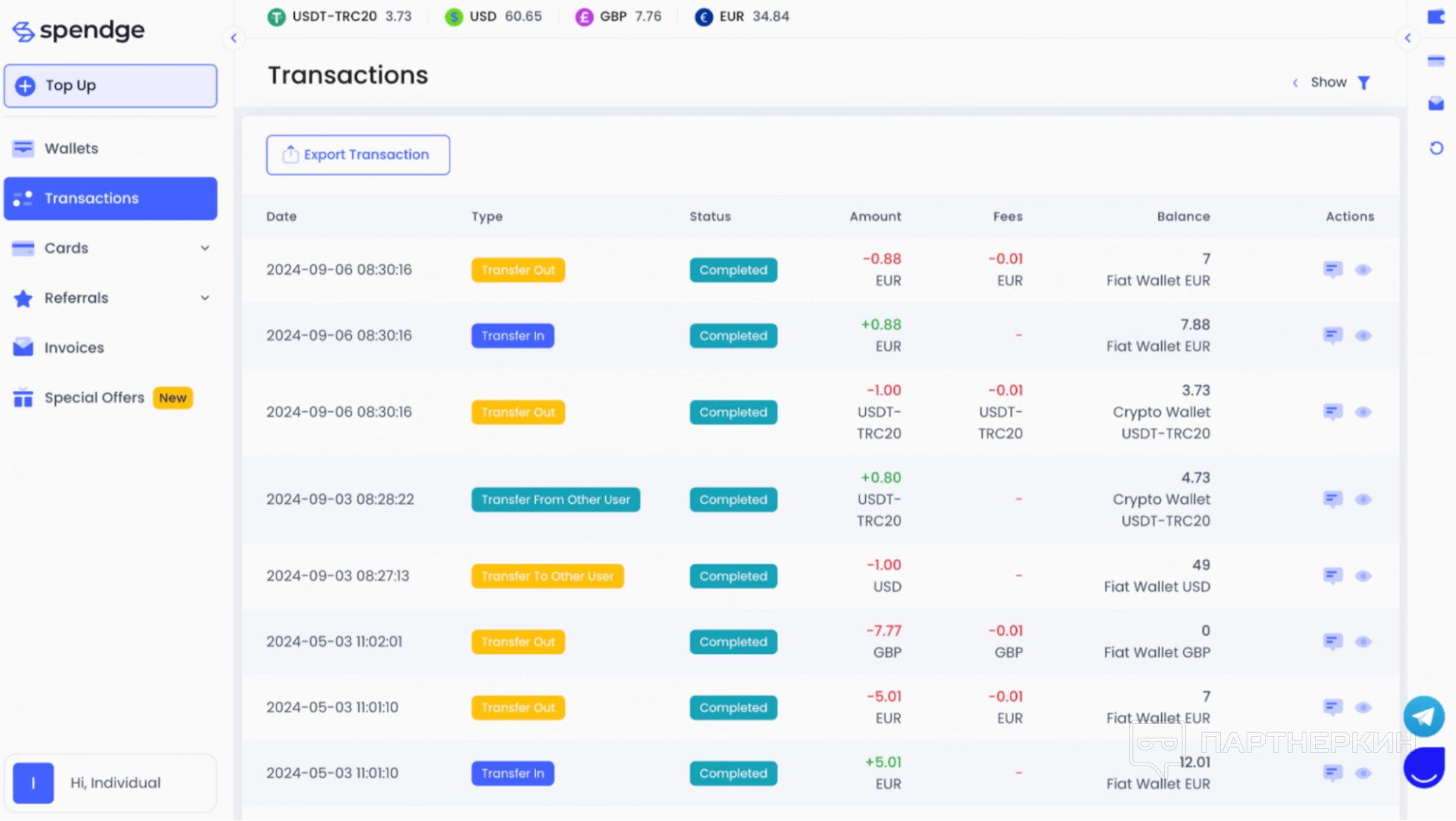Expand the Referrals submenu chevron

pyautogui.click(x=205, y=298)
